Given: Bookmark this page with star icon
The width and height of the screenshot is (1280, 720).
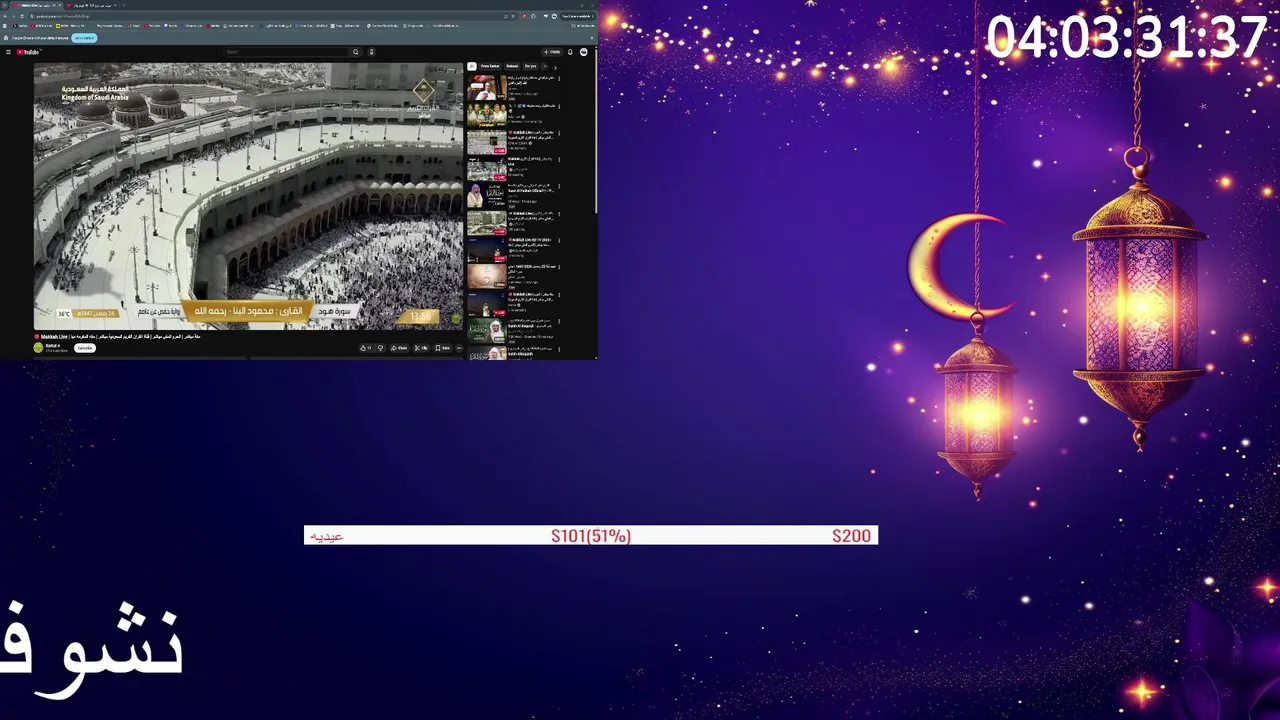Looking at the screenshot, I should (x=513, y=16).
